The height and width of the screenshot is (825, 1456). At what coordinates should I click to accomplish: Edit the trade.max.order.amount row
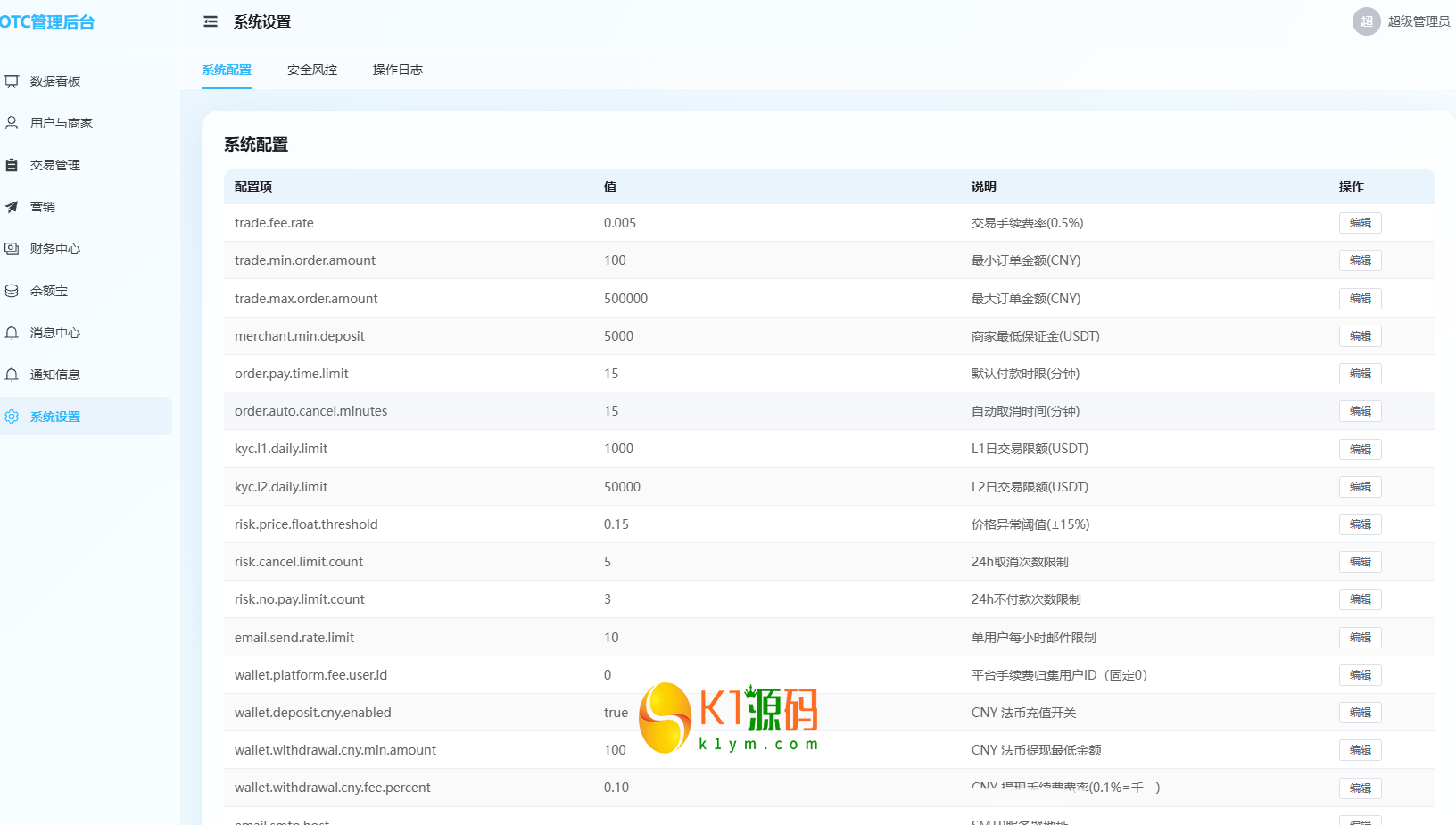(x=1360, y=299)
